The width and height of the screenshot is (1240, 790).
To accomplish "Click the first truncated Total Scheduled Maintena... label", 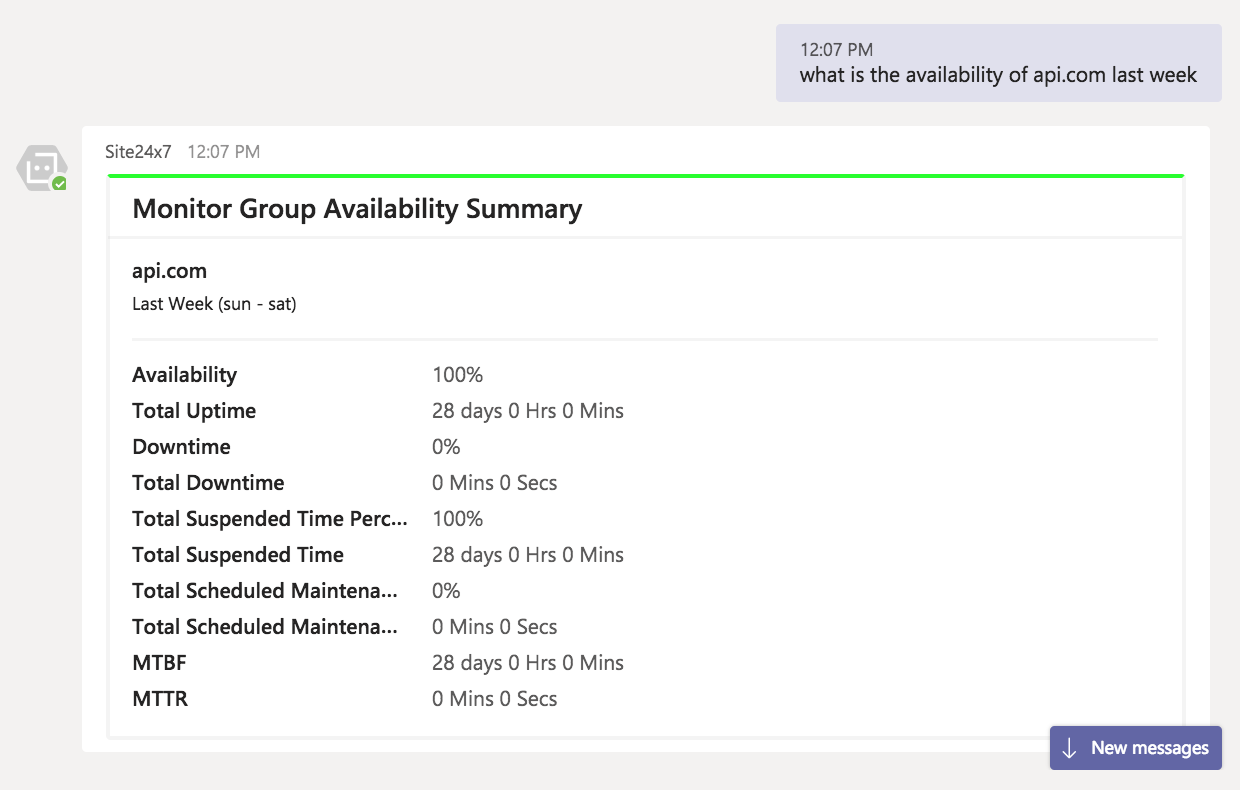I will [265, 591].
